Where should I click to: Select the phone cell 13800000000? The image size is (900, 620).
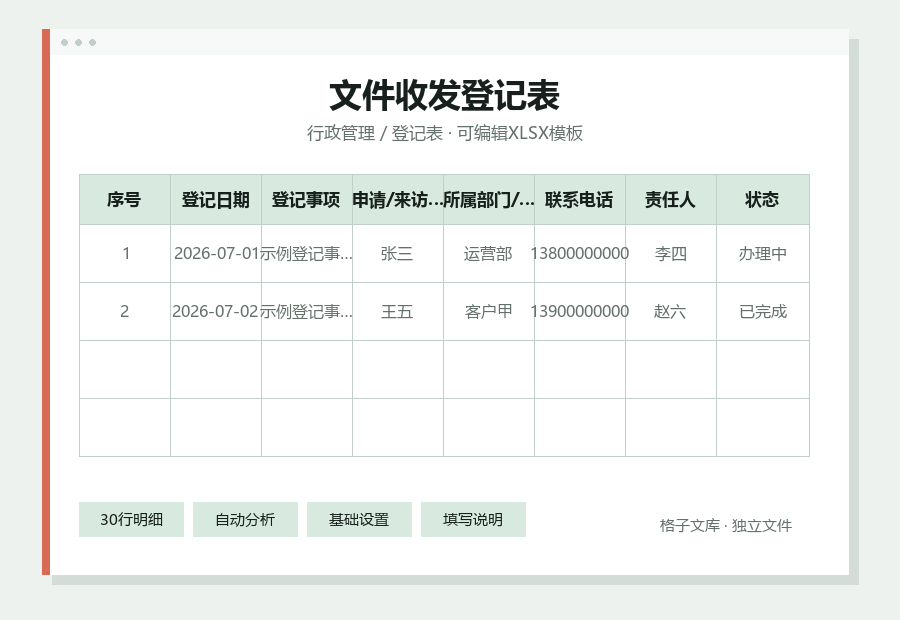(580, 253)
